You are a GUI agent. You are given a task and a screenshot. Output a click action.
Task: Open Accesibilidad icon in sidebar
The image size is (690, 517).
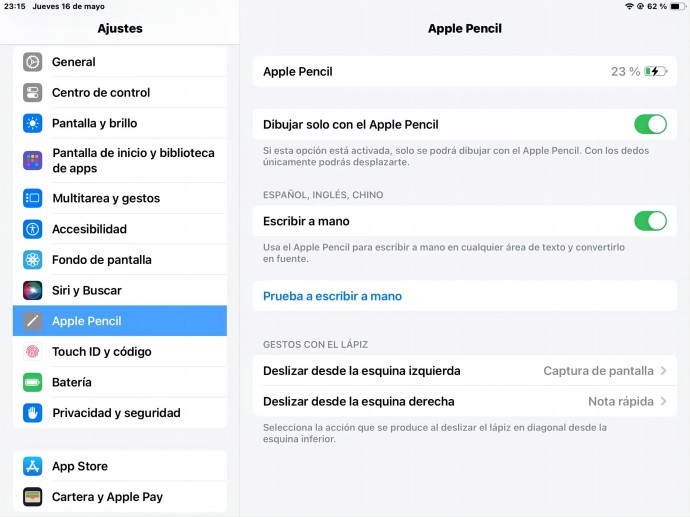[x=33, y=229]
